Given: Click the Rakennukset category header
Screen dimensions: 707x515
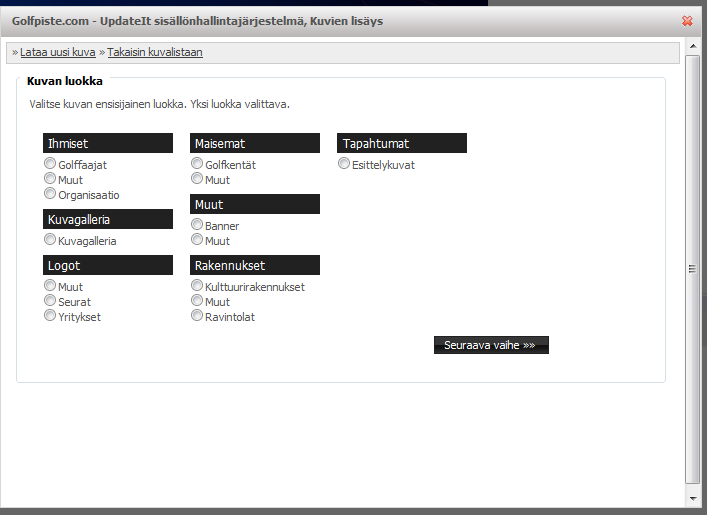Looking at the screenshot, I should point(255,265).
